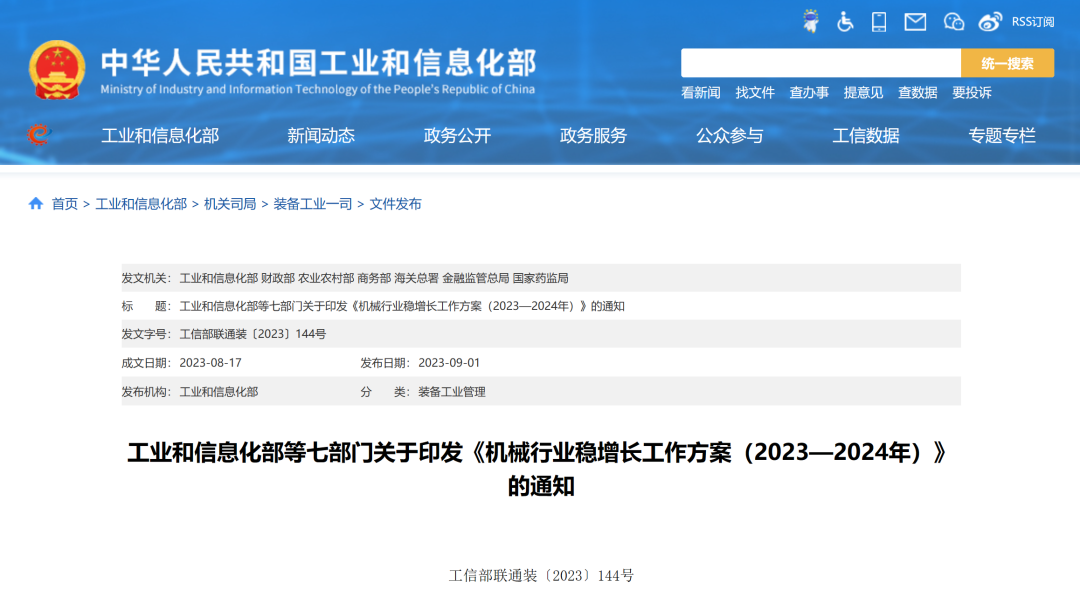This screenshot has height=603, width=1080.
Task: Open 要投诉 quick link
Action: coord(972,92)
